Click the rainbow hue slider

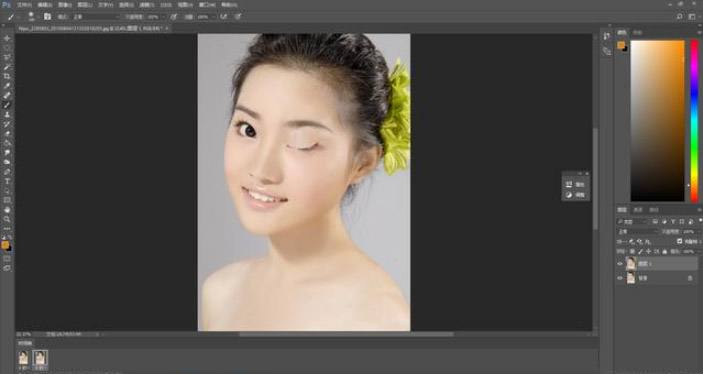(x=694, y=120)
